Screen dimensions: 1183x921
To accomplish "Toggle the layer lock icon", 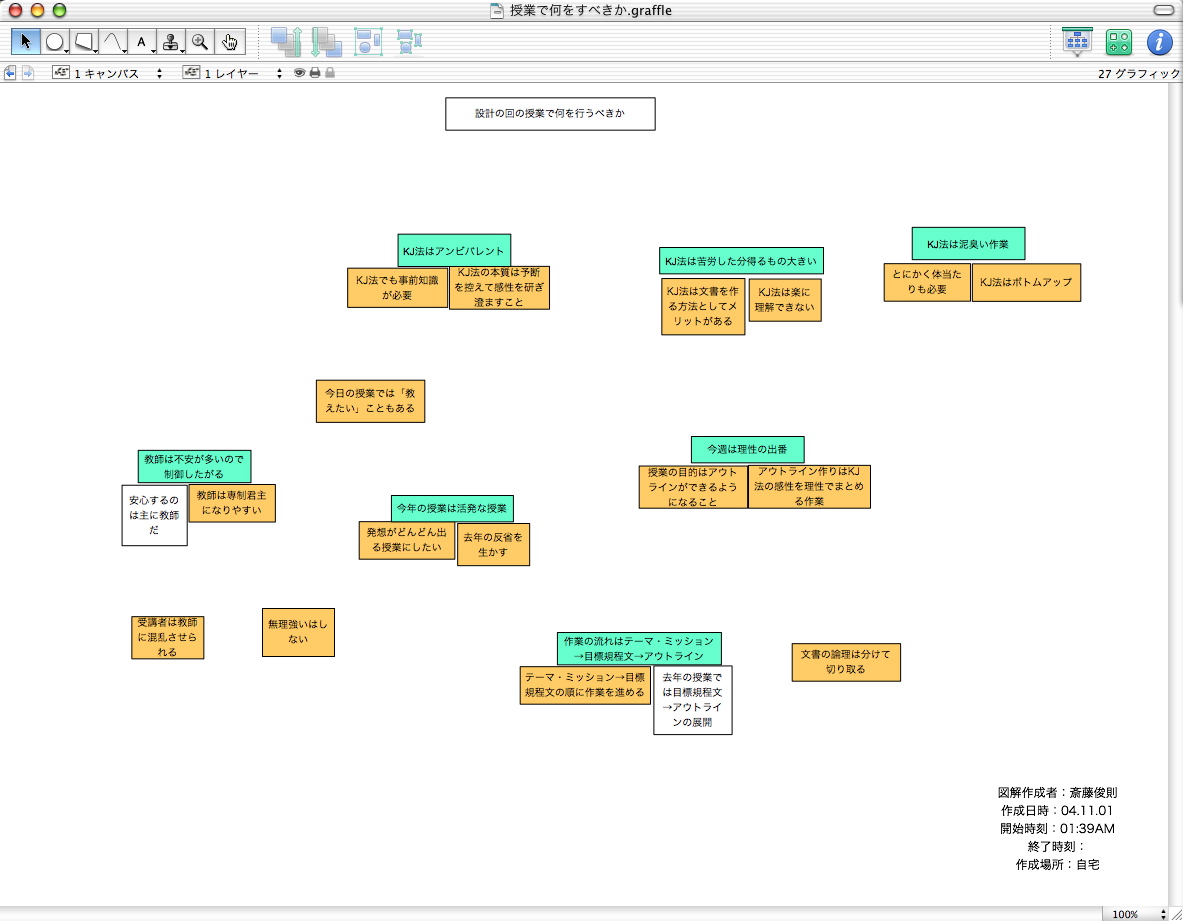I will [329, 73].
